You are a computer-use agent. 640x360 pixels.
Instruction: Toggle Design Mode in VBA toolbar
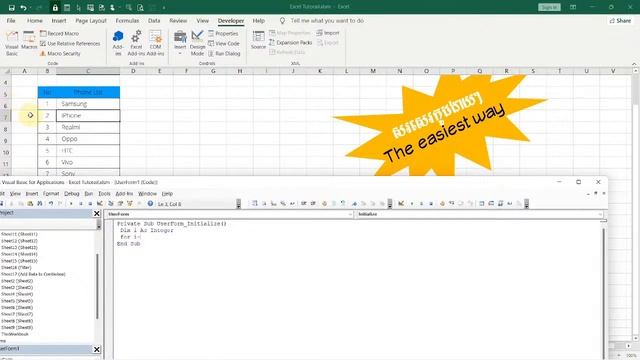100,203
